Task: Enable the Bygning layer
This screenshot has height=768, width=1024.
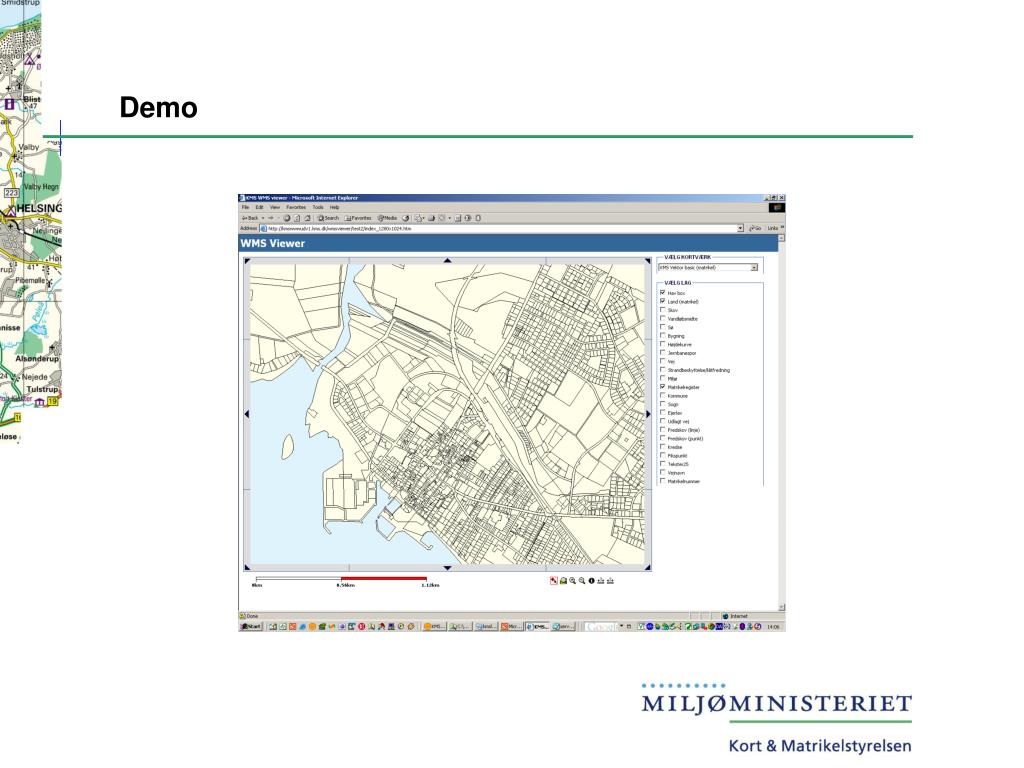Action: tap(663, 336)
